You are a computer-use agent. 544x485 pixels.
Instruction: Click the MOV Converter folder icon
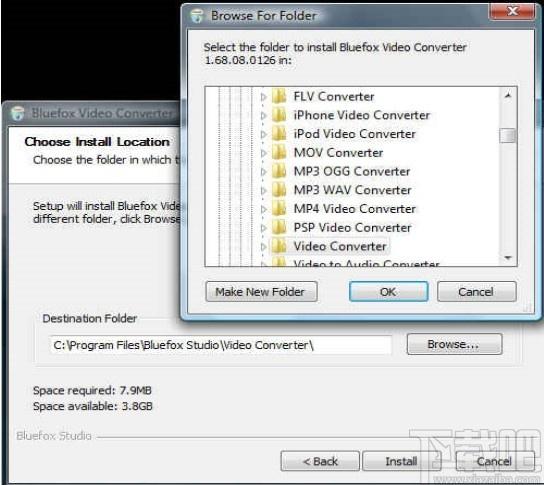(279, 153)
